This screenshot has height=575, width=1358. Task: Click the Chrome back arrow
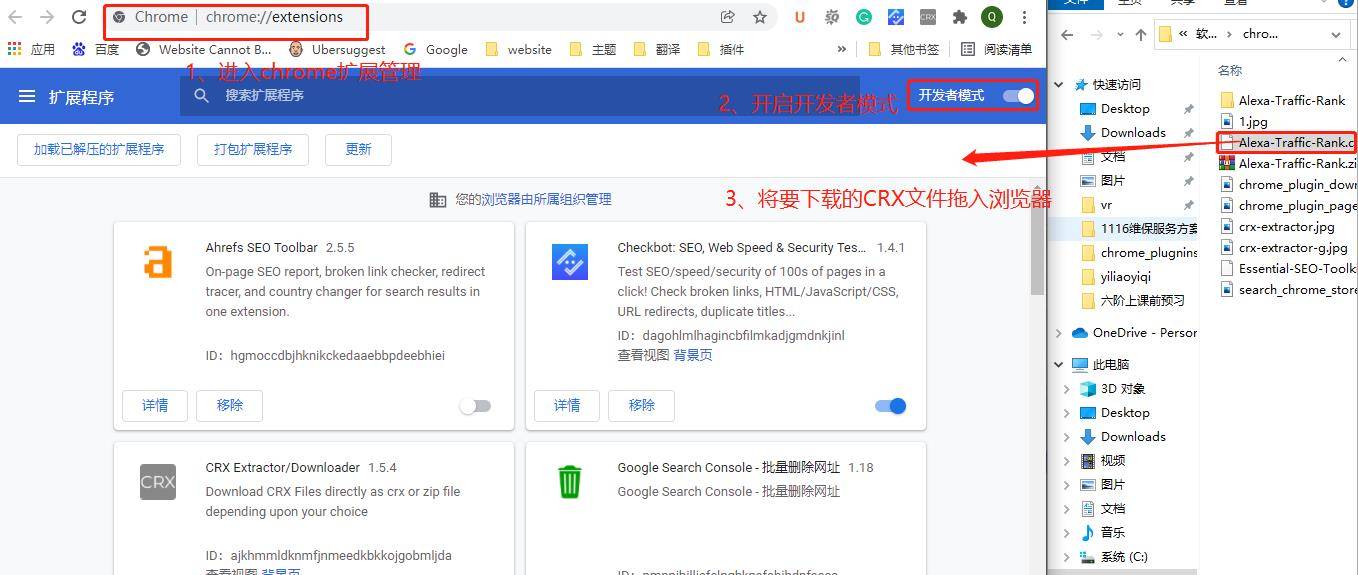pos(15,17)
